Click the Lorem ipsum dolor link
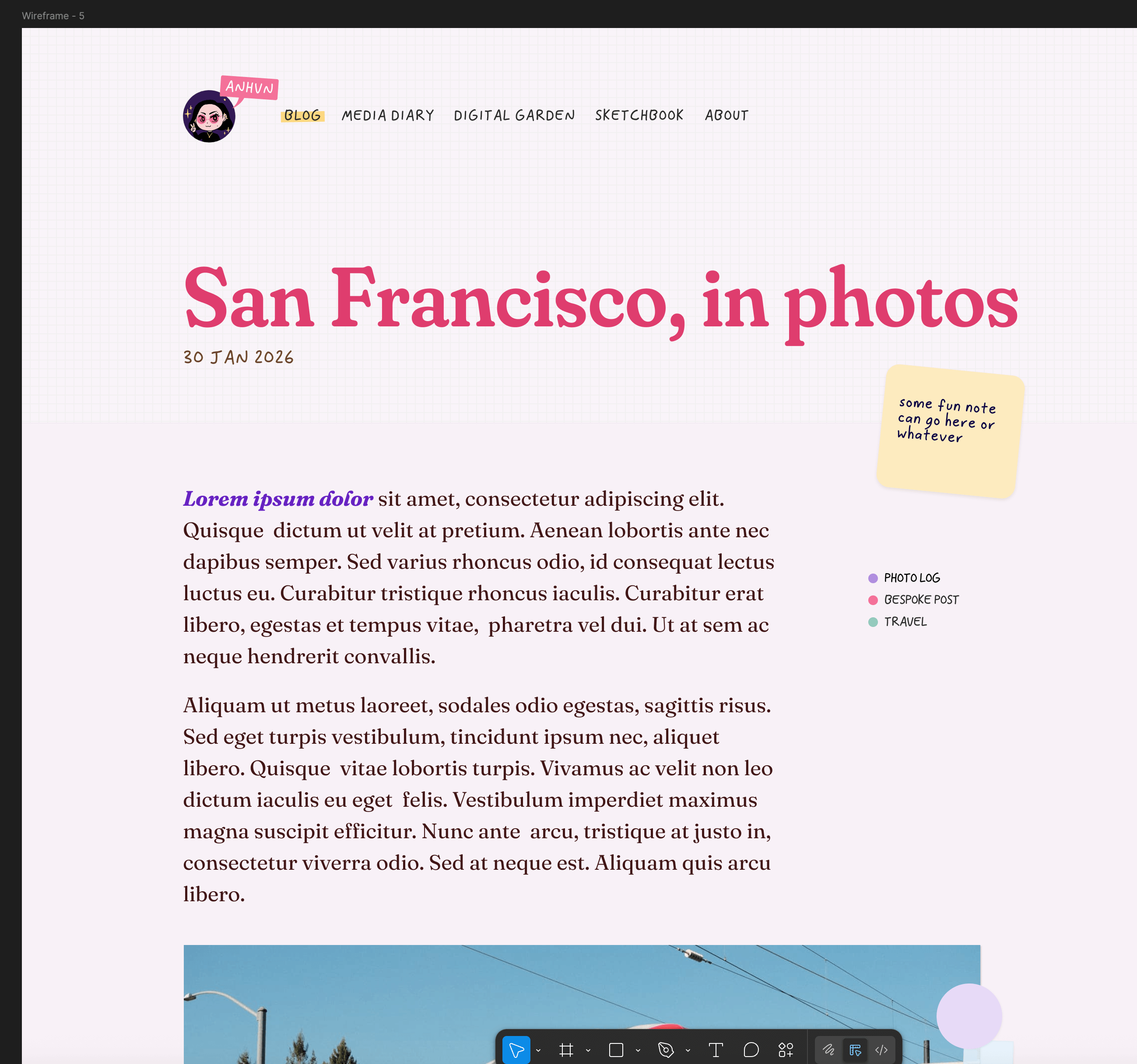The image size is (1137, 1064). 277,499
